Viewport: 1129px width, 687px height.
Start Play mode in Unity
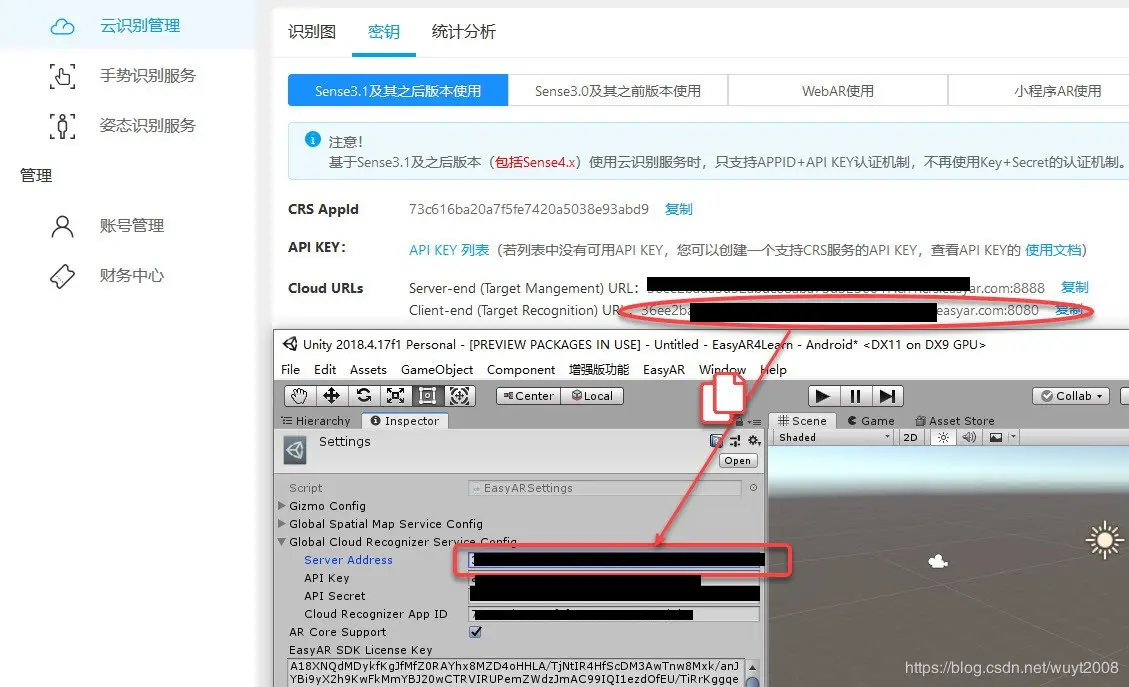(x=823, y=396)
